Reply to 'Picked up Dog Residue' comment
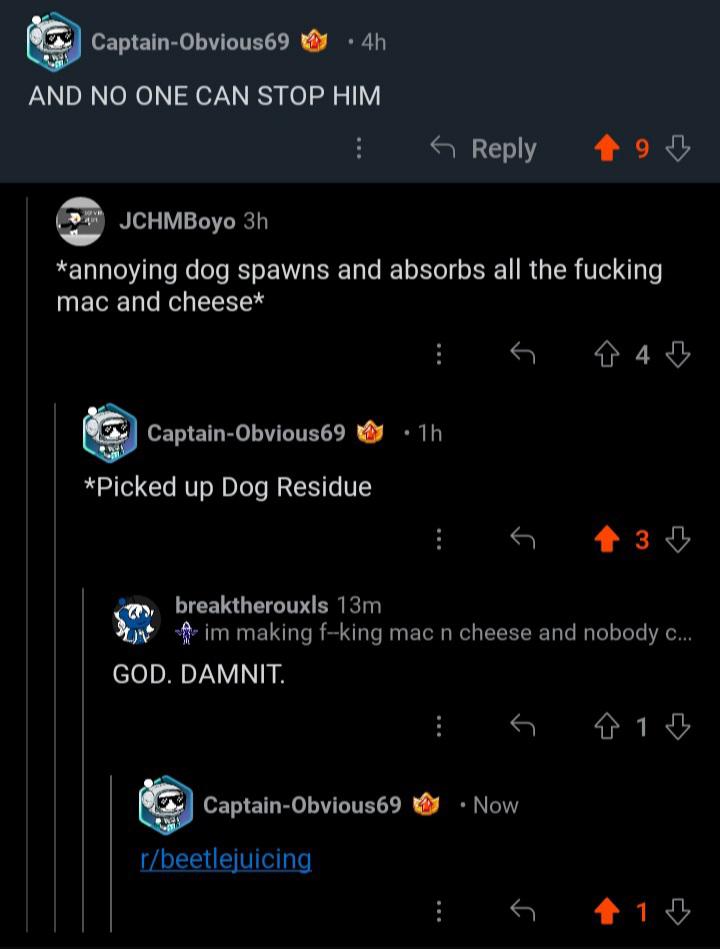Image resolution: width=720 pixels, height=949 pixels. click(523, 538)
